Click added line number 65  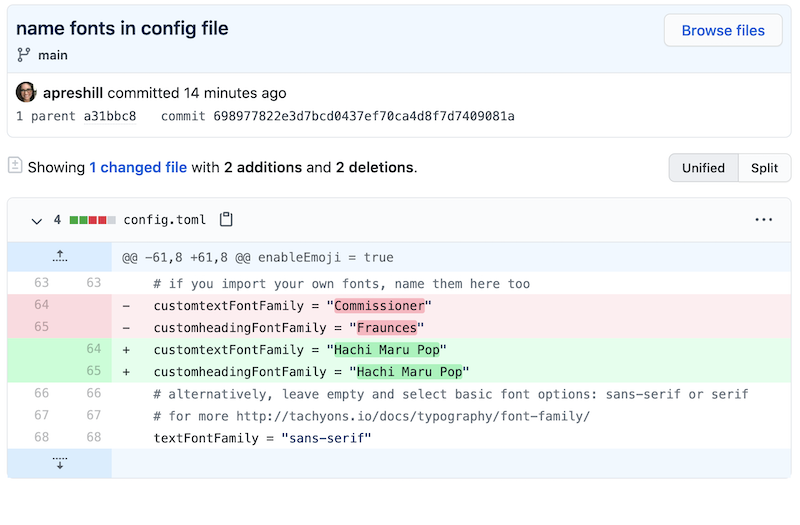click(93, 370)
